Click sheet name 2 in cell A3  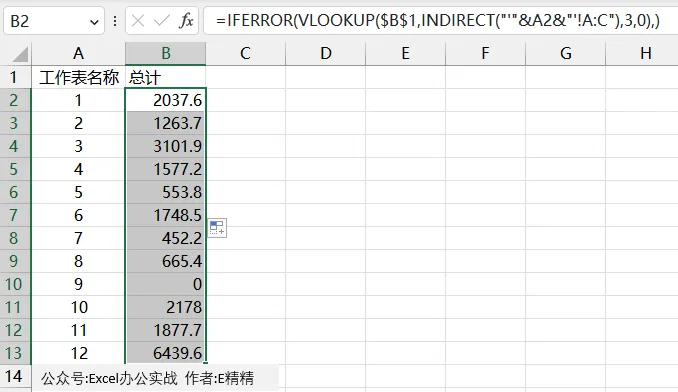[x=78, y=123]
